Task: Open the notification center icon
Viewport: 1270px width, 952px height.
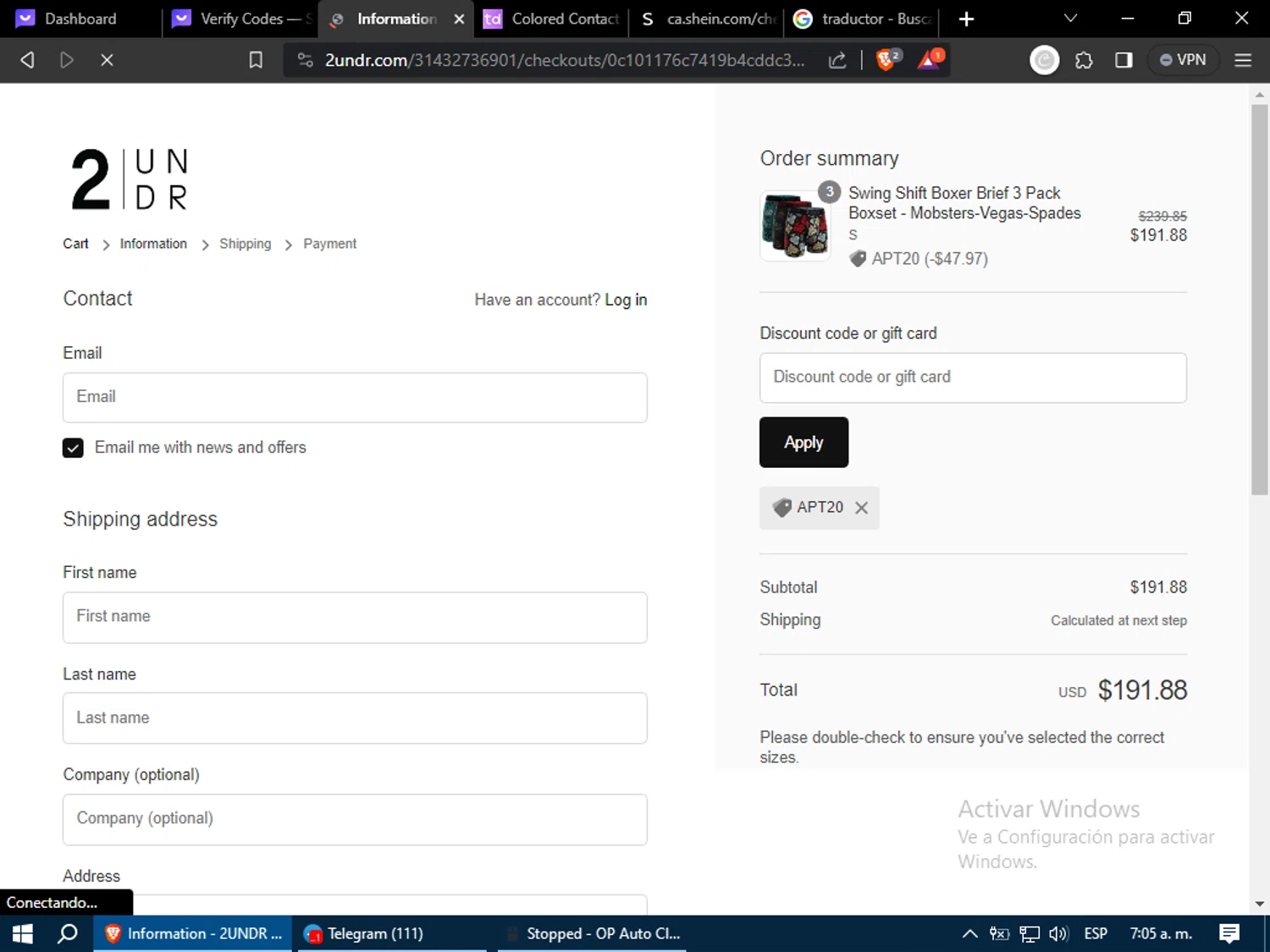Action: pyautogui.click(x=1229, y=933)
